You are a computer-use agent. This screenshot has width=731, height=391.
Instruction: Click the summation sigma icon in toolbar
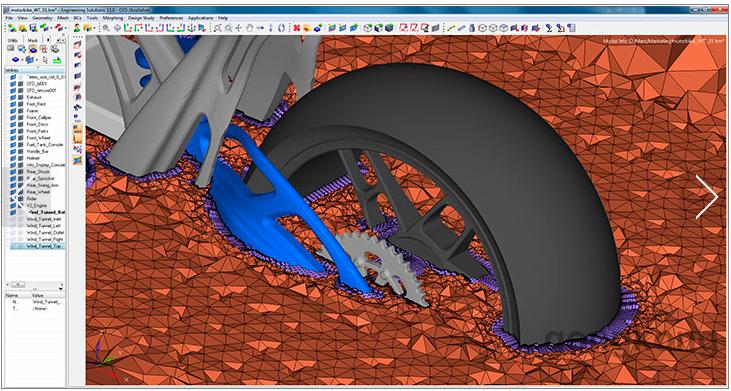click(x=549, y=28)
